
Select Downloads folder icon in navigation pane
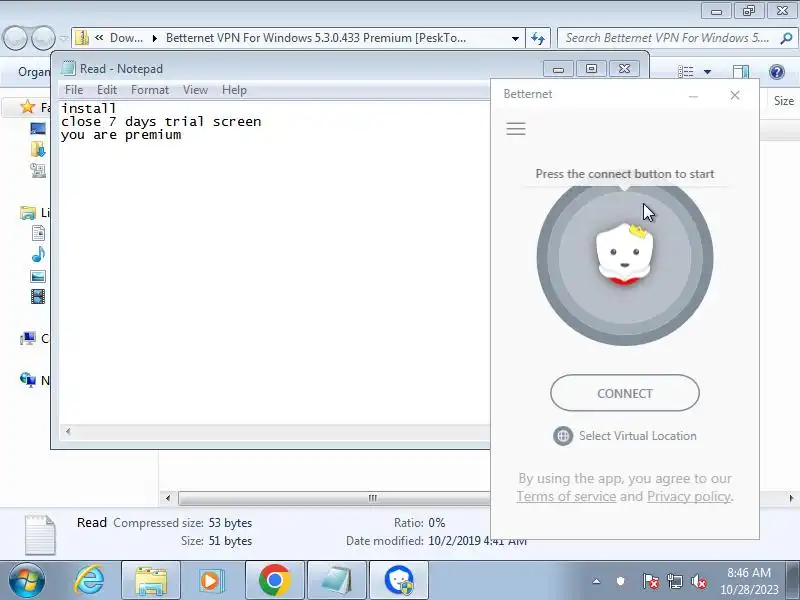(38, 149)
